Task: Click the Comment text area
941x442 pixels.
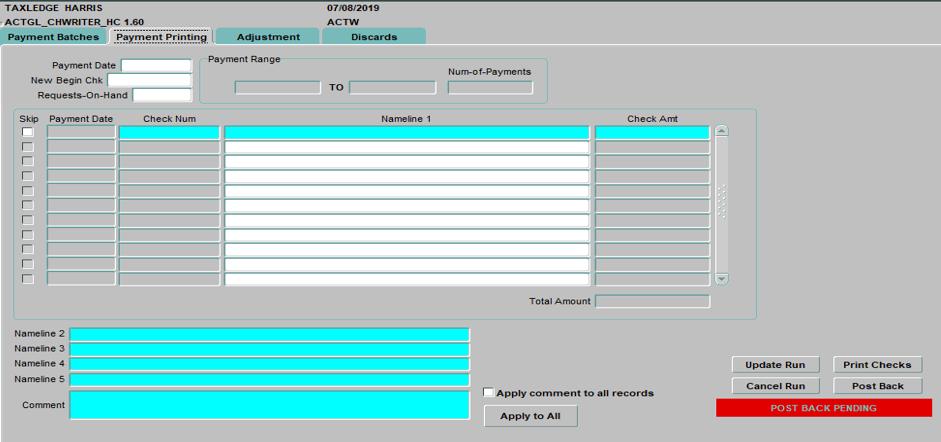Action: point(269,405)
